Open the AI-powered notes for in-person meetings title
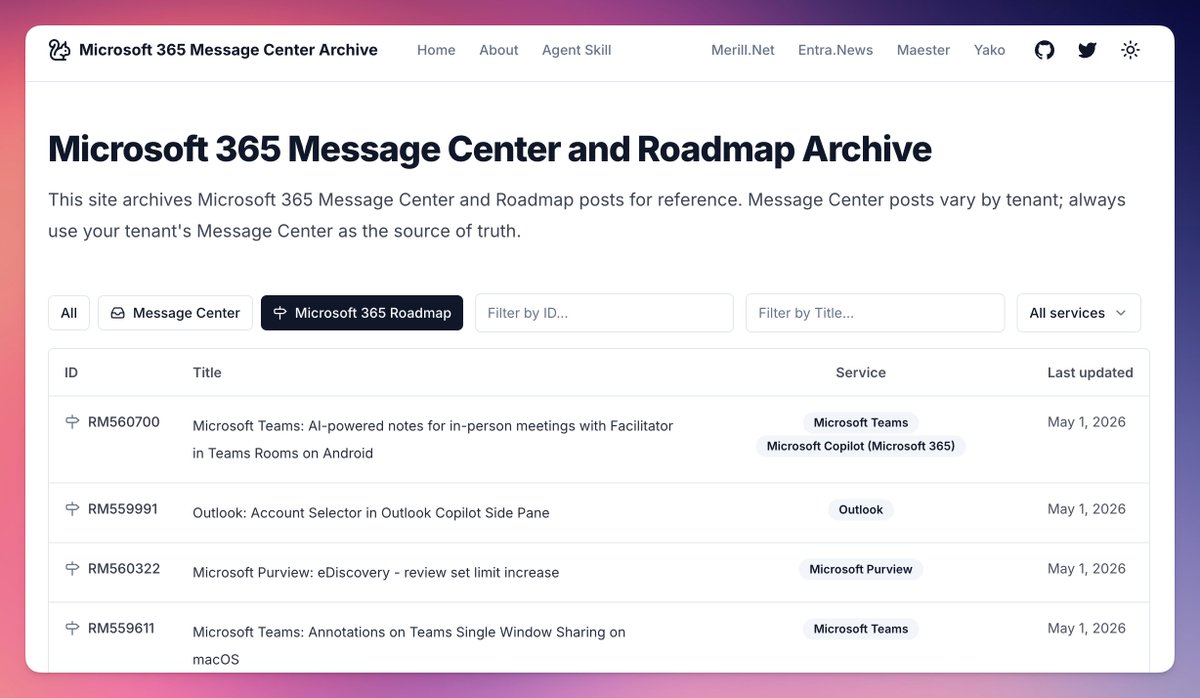This screenshot has width=1200, height=698. tap(433, 439)
